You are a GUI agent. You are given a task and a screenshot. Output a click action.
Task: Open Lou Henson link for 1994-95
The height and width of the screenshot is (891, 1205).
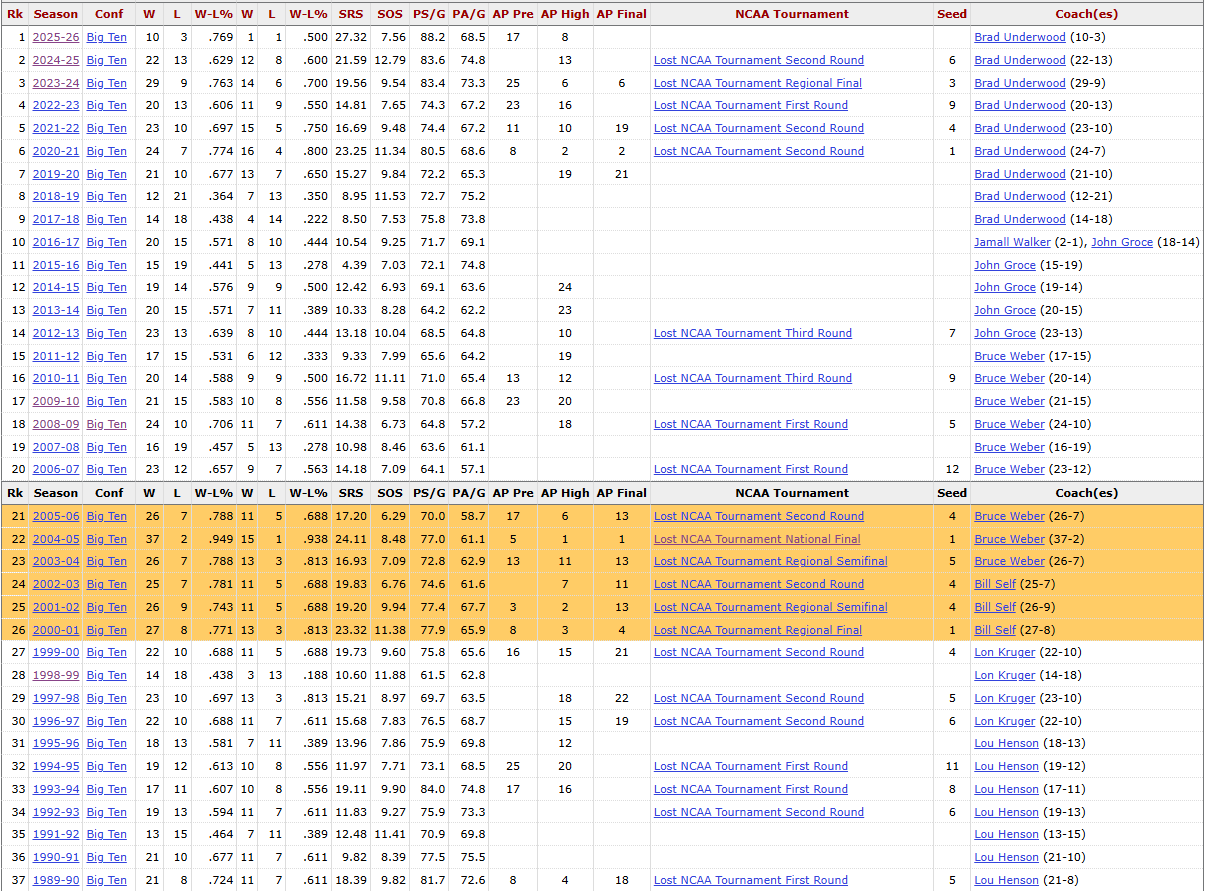(x=1006, y=766)
